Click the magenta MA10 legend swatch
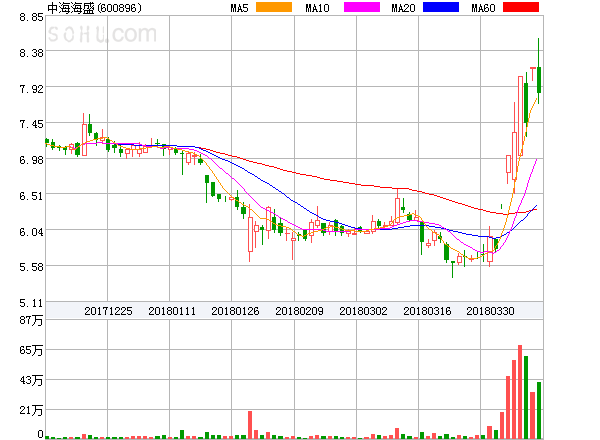600x440 pixels. (362, 7)
